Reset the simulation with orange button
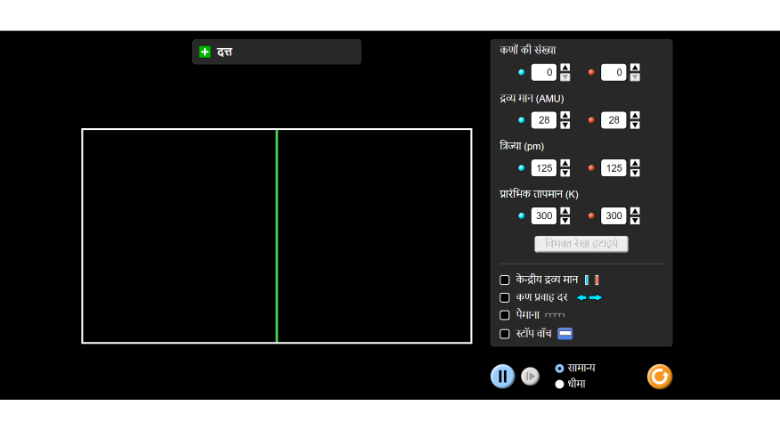This screenshot has height=430, width=780. pos(659,377)
